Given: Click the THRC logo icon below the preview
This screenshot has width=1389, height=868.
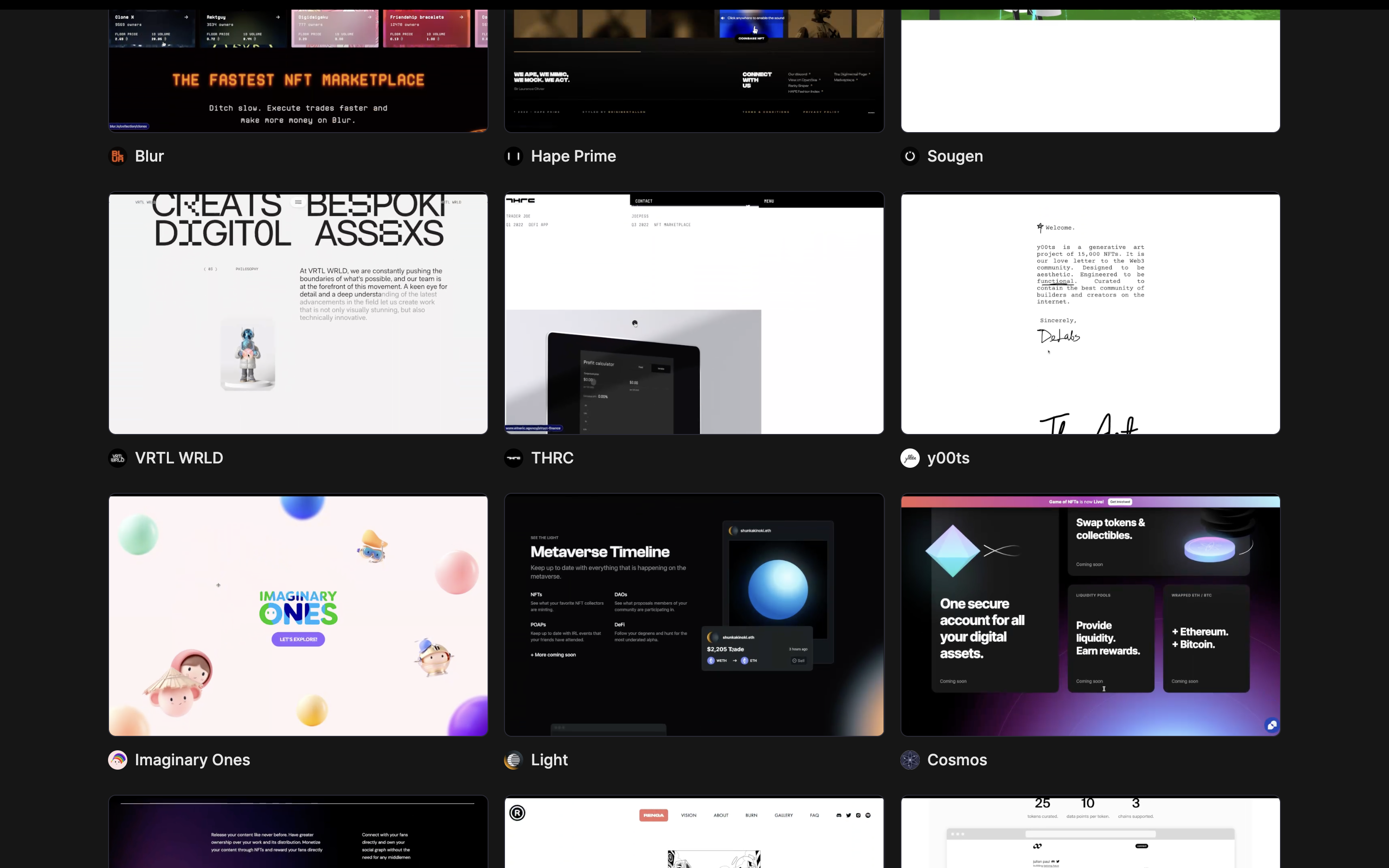Looking at the screenshot, I should (x=514, y=458).
